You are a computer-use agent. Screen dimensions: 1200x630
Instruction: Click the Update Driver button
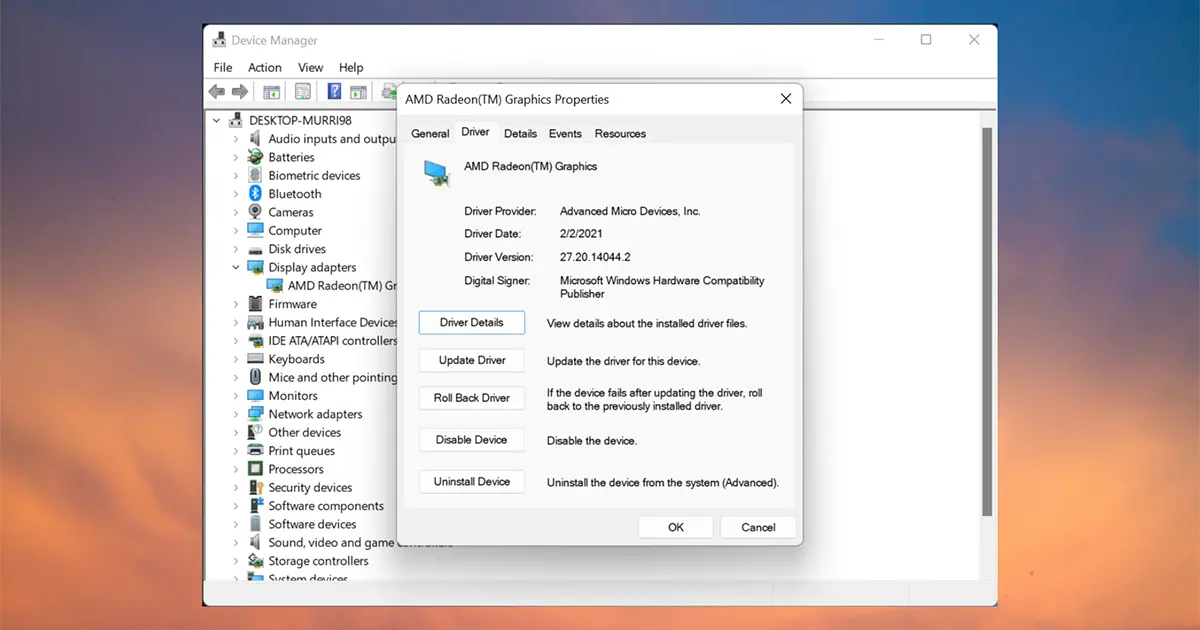472,360
